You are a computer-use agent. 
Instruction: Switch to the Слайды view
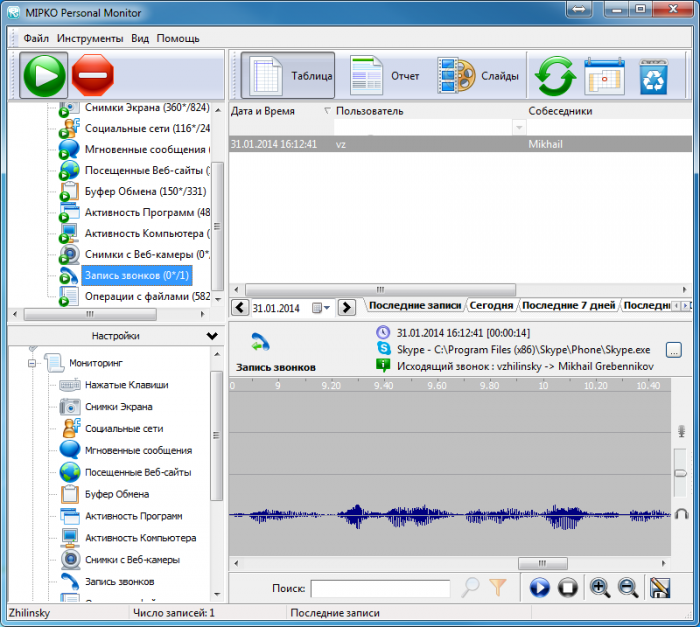[478, 75]
